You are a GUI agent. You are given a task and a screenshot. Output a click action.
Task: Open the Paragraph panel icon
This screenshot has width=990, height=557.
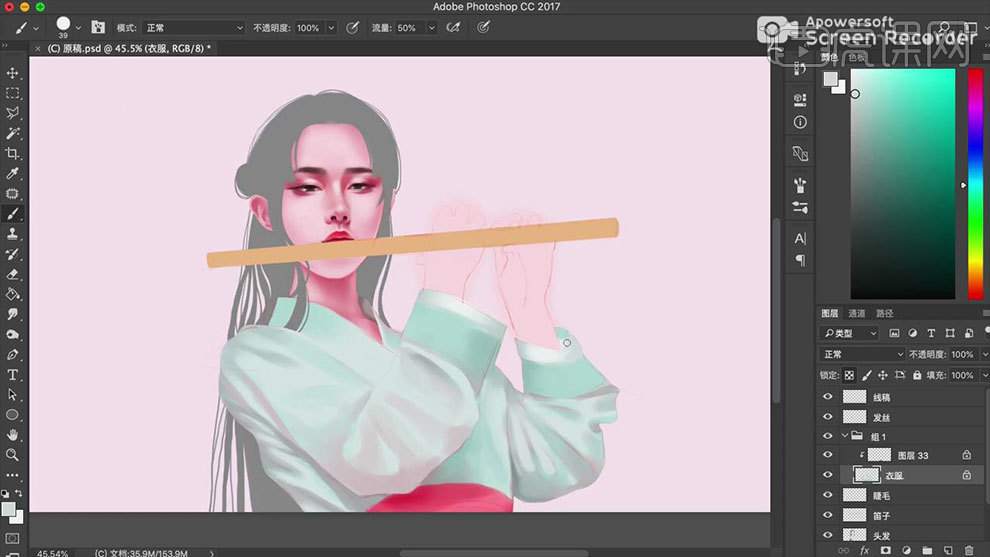[800, 260]
